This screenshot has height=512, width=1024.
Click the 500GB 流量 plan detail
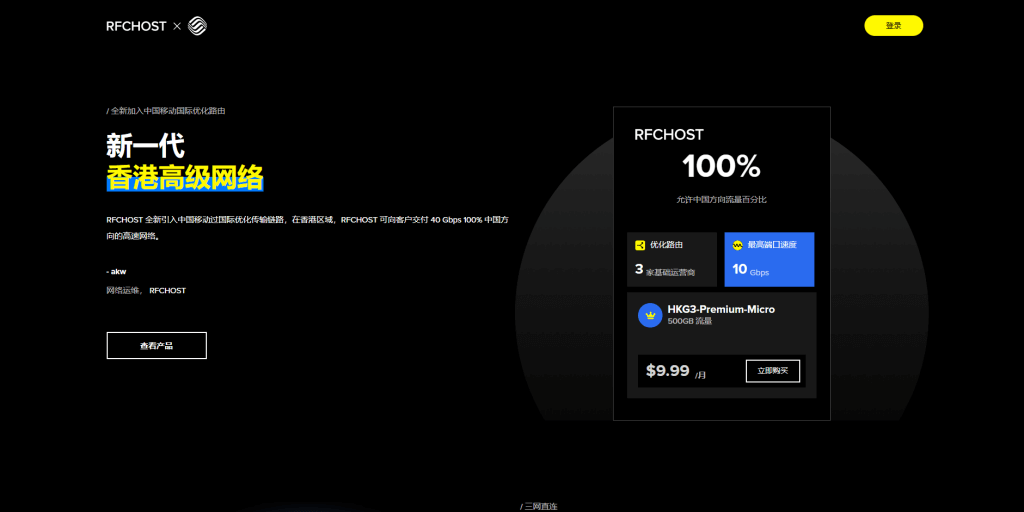tap(689, 321)
